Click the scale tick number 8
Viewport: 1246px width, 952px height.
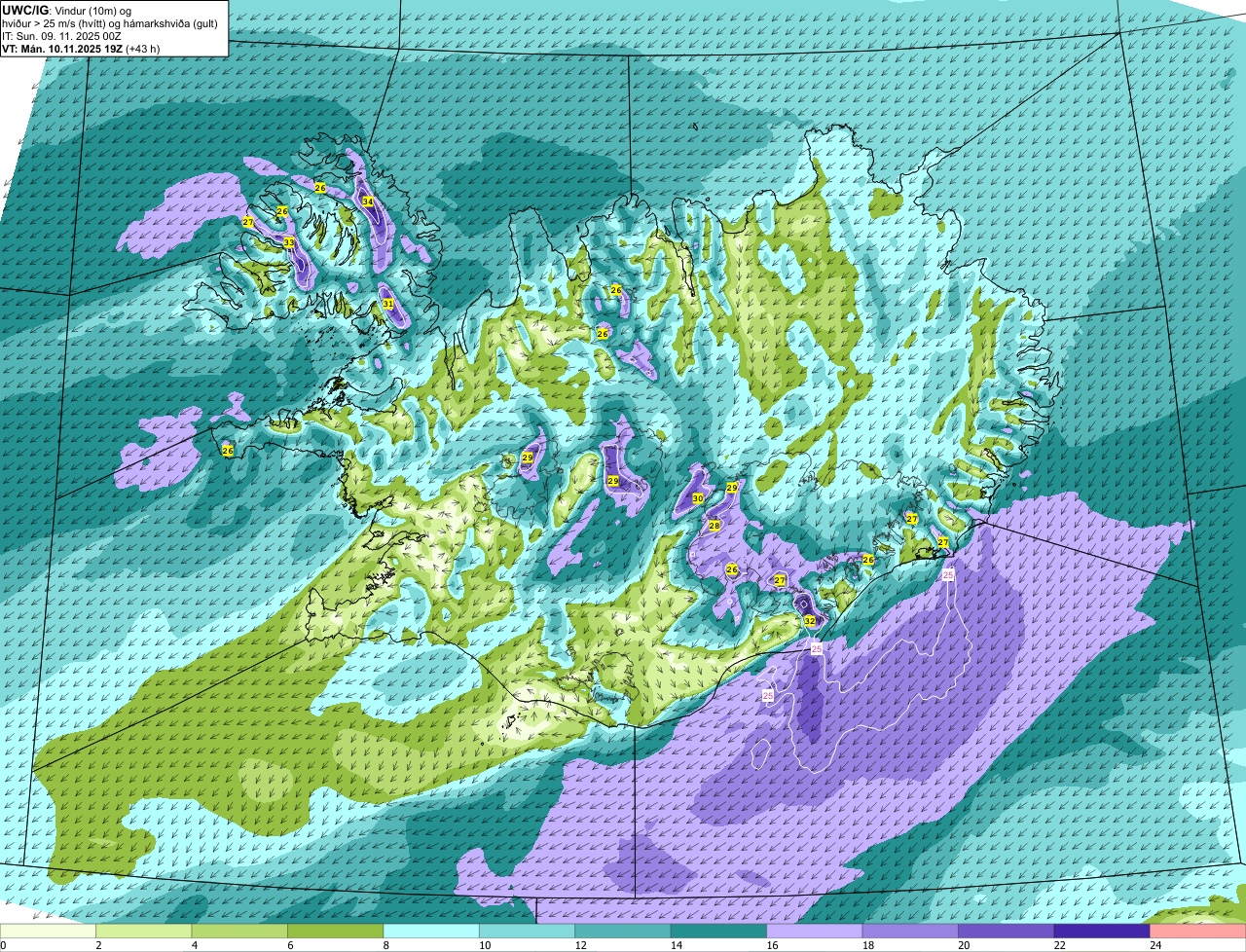[x=385, y=945]
